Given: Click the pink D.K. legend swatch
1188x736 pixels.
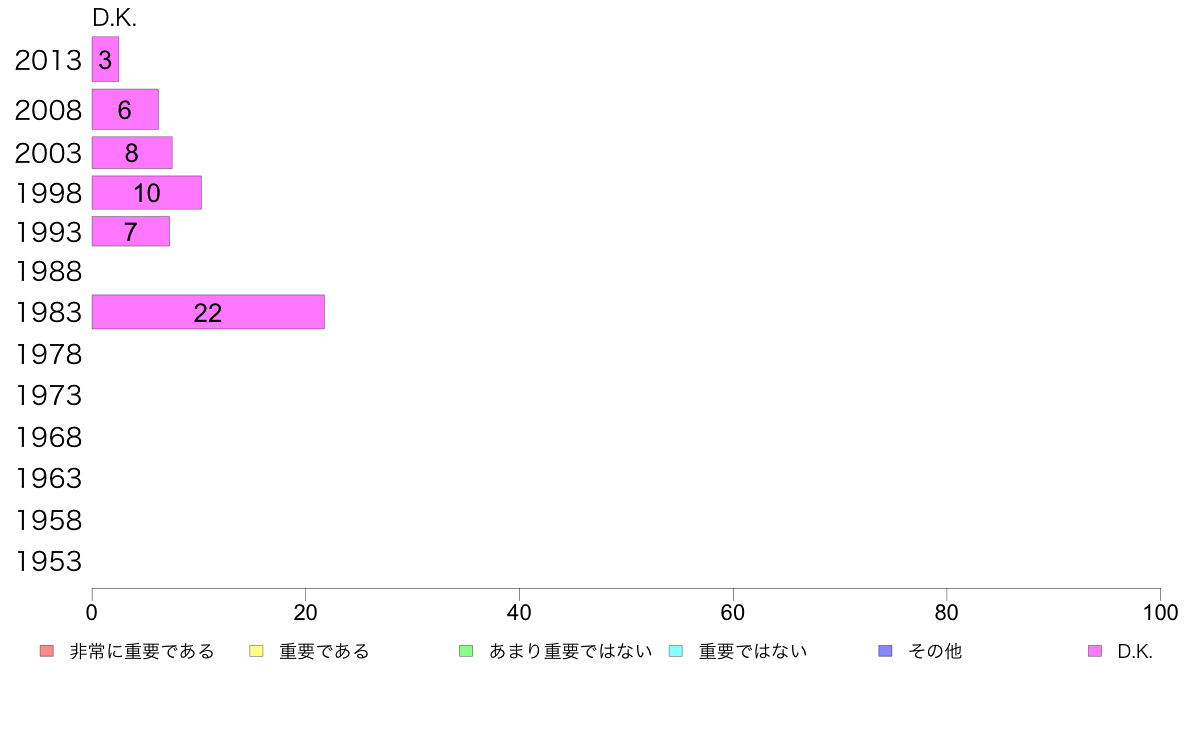Looking at the screenshot, I should [x=1094, y=650].
